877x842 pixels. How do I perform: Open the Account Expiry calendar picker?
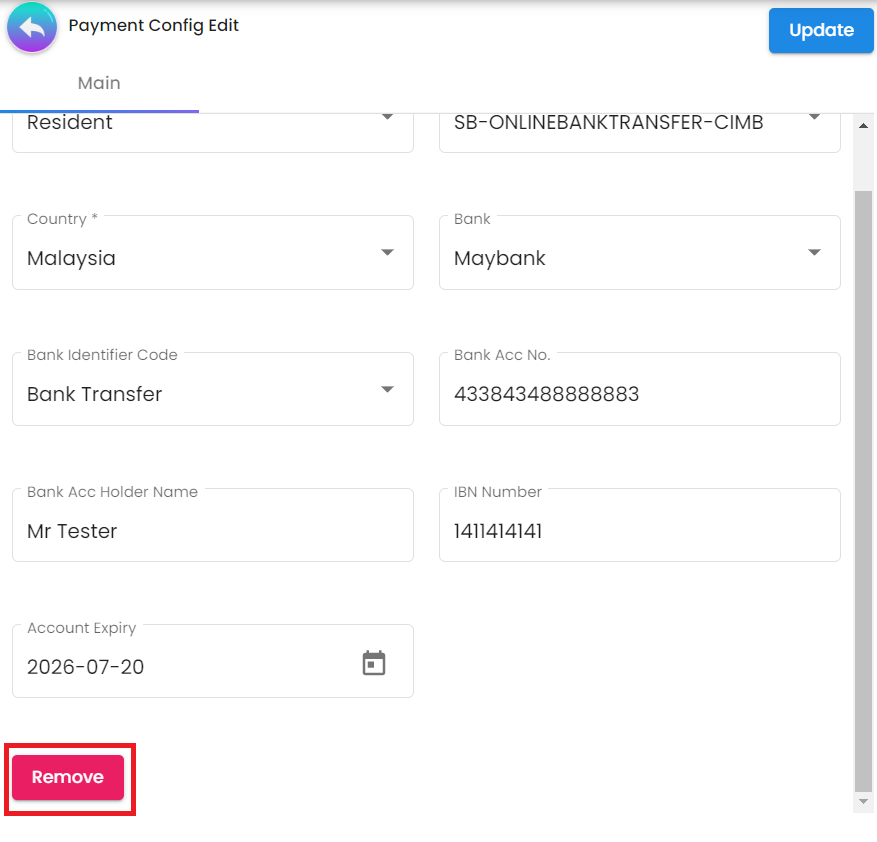(x=374, y=663)
